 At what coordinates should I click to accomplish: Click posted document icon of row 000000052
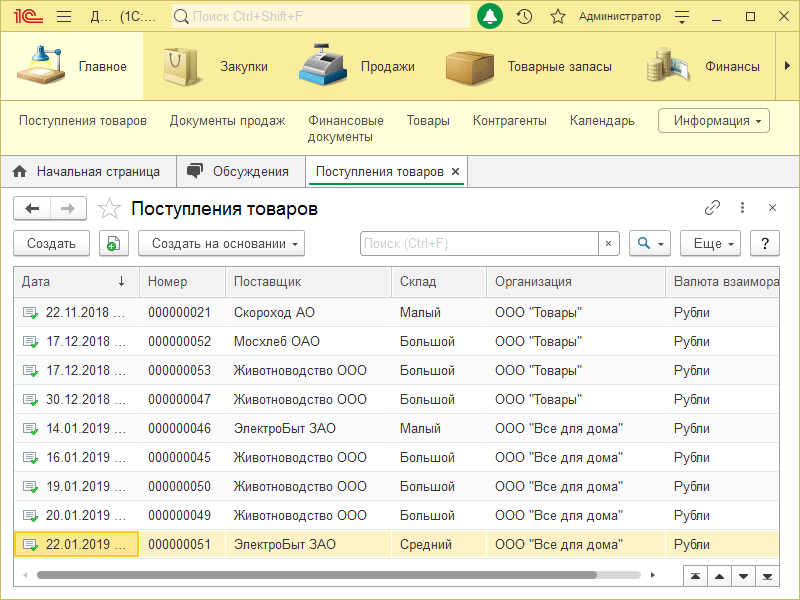point(31,341)
